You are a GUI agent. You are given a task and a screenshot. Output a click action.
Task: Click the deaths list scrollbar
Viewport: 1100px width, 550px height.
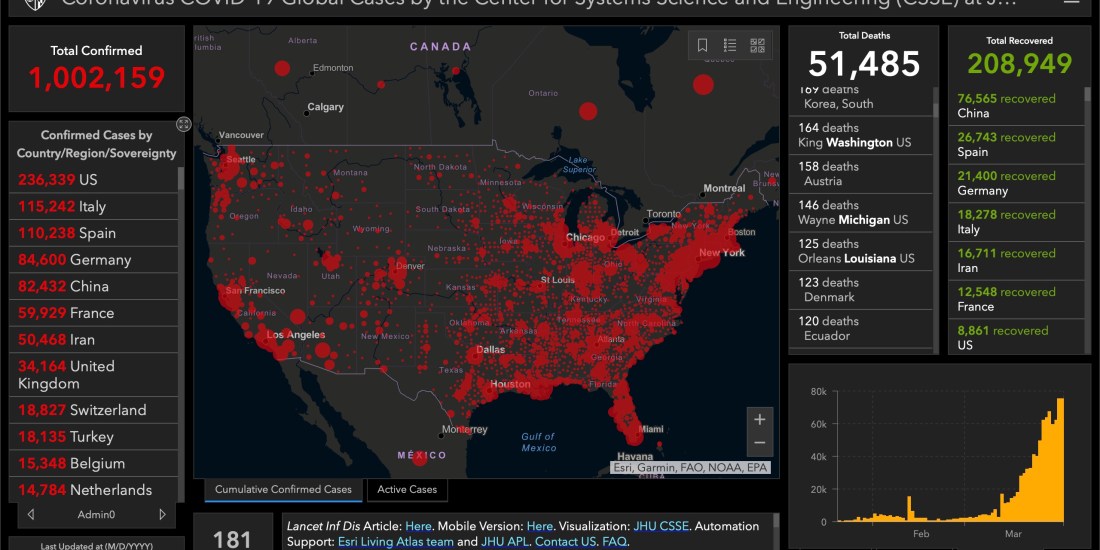tap(936, 220)
